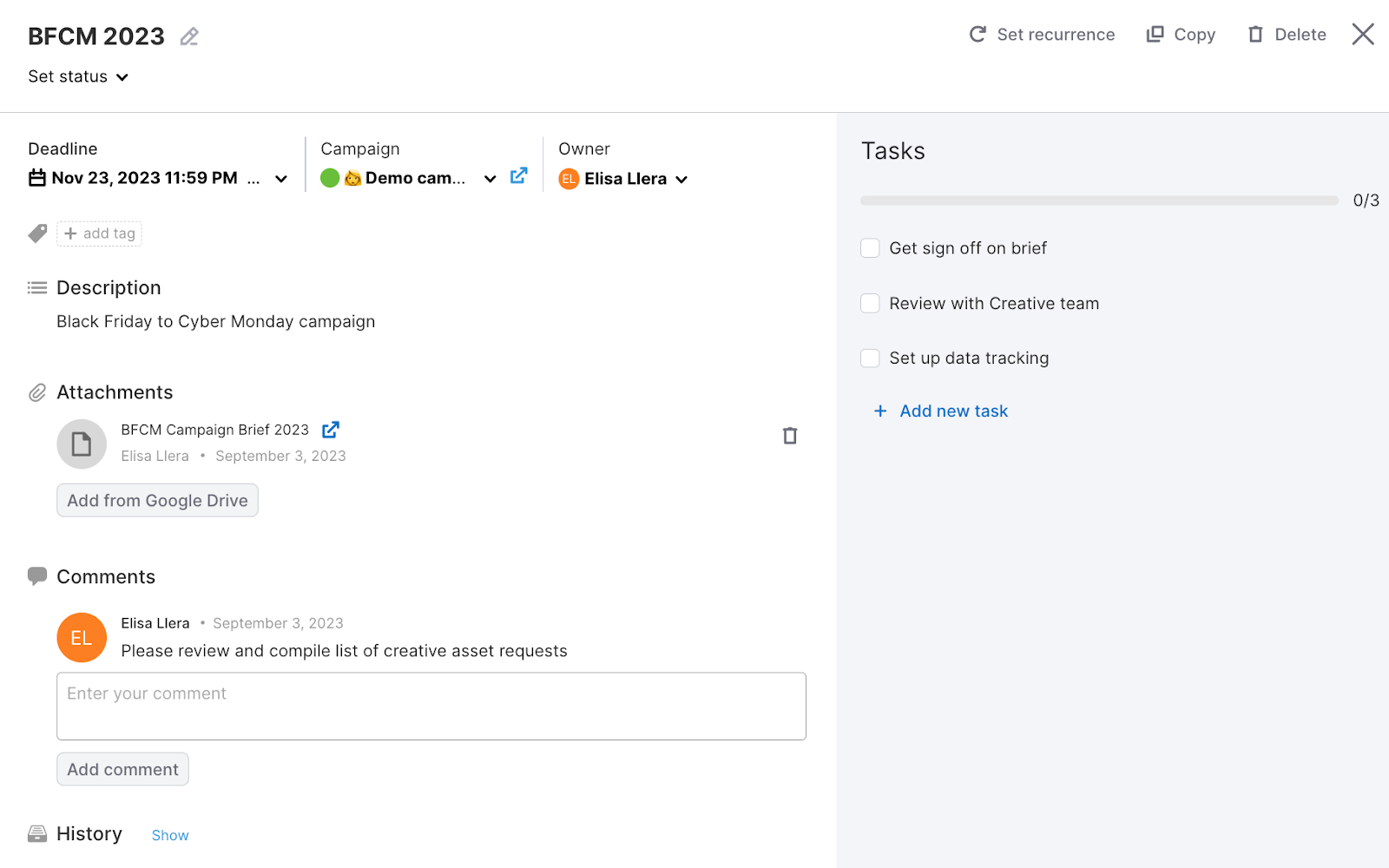Click the Black Friday to Cyber Monday description text
Screen dimensions: 1389x868
pos(216,321)
